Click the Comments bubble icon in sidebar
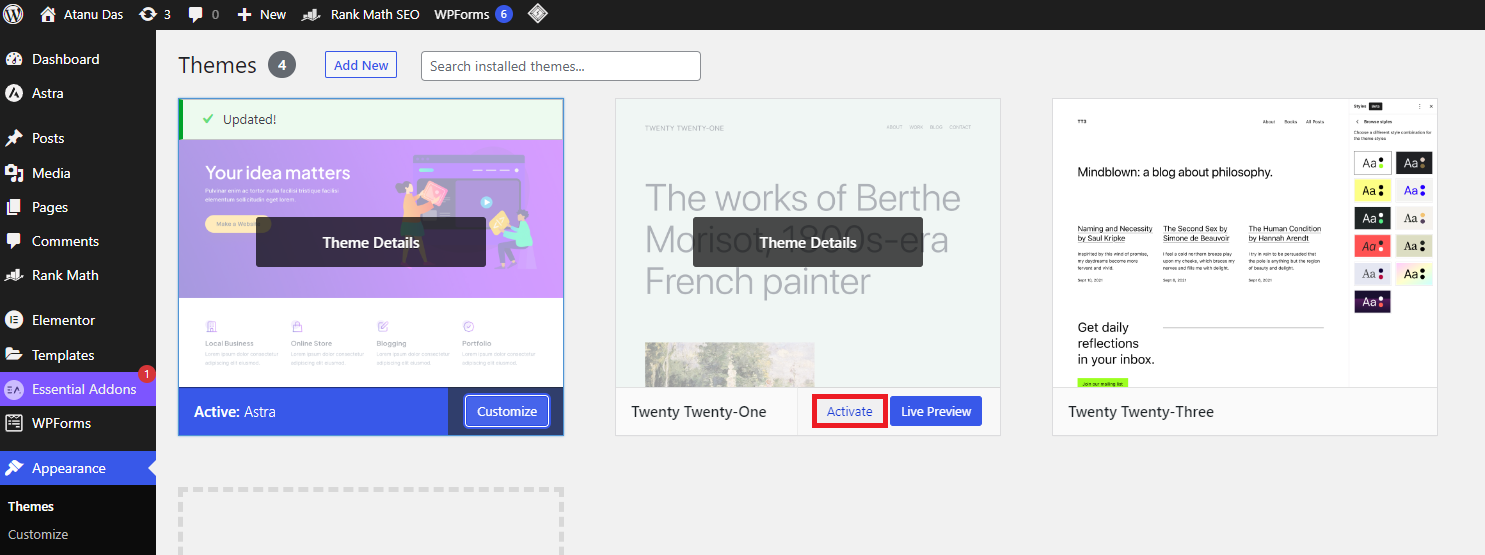Screen dimensions: 1485x555 (x=14, y=241)
